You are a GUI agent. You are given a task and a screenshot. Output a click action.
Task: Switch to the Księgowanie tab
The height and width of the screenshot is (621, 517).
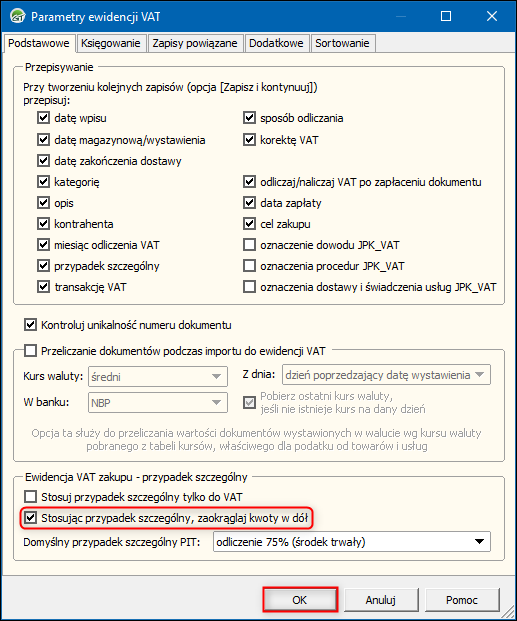[111, 43]
